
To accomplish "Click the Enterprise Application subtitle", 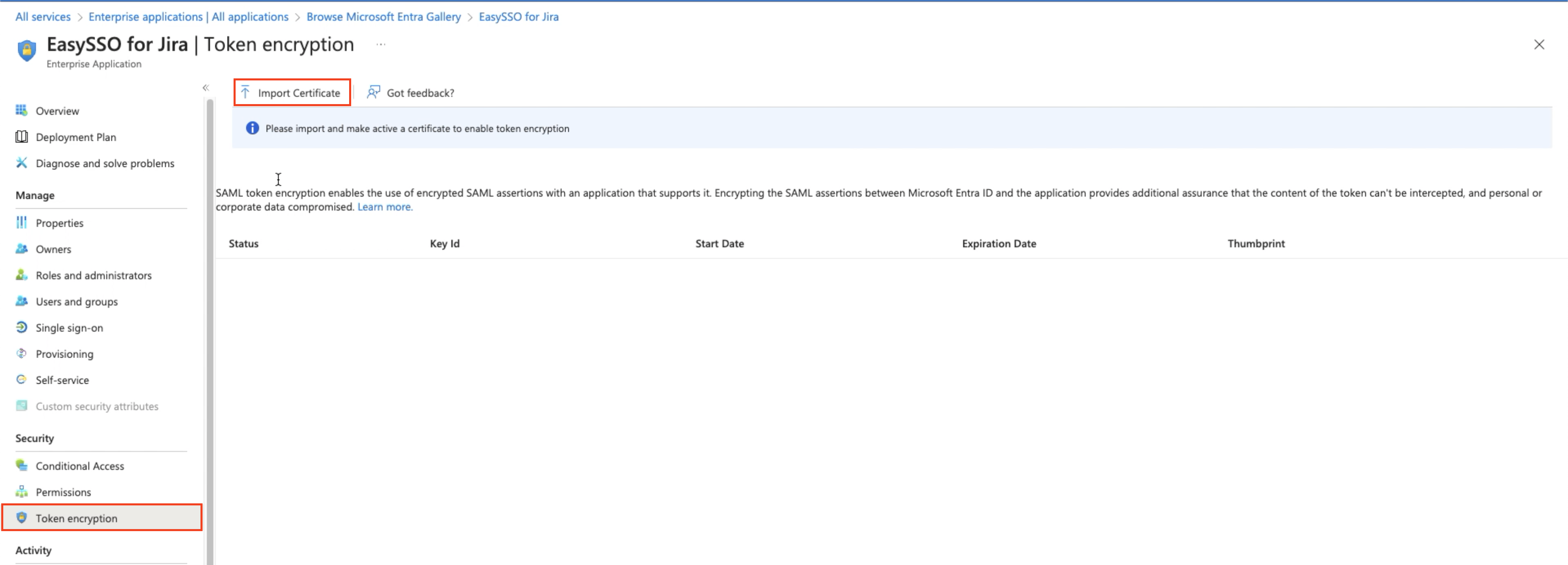I will pos(94,64).
